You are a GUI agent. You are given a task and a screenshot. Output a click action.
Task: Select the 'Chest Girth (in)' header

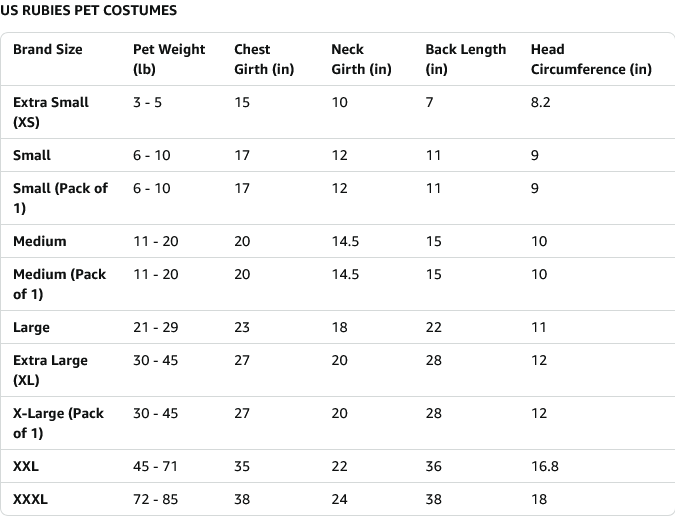pos(252,59)
